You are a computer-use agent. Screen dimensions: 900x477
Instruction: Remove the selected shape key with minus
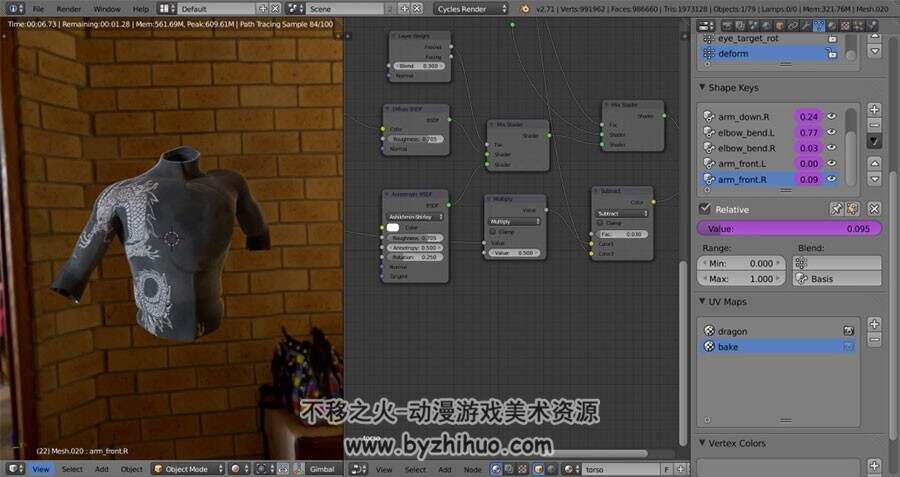click(x=874, y=125)
